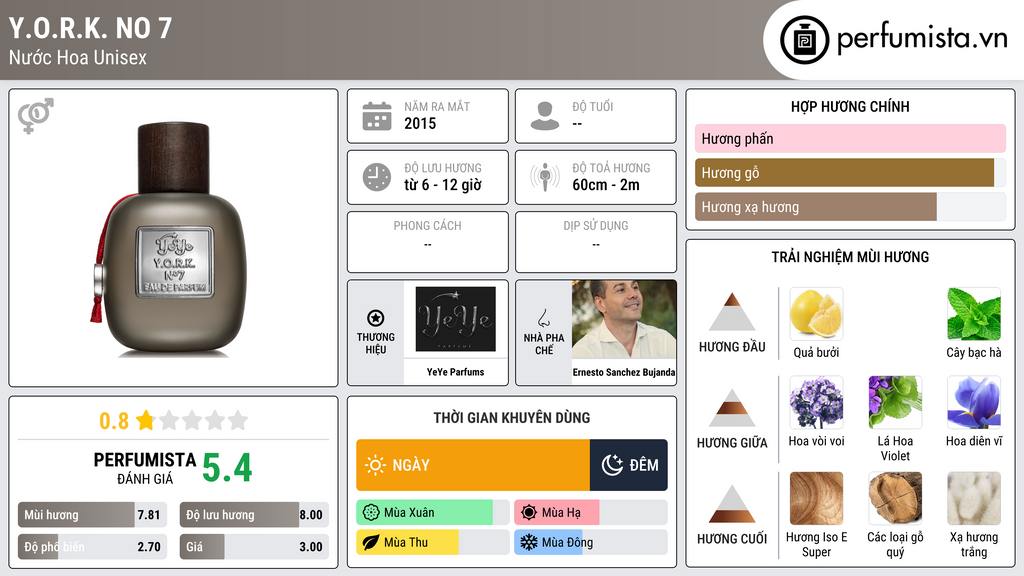This screenshot has height=576, width=1024.
Task: Click the Hương đầu pyramid icon
Action: pos(732,312)
